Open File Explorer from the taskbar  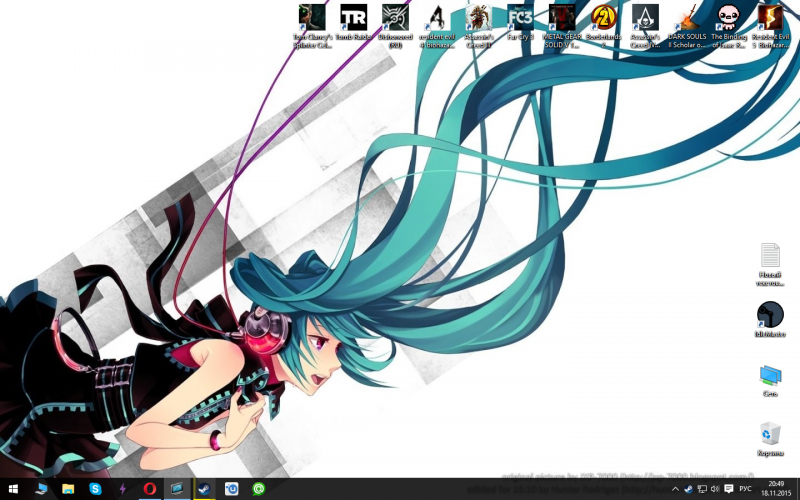(68, 489)
